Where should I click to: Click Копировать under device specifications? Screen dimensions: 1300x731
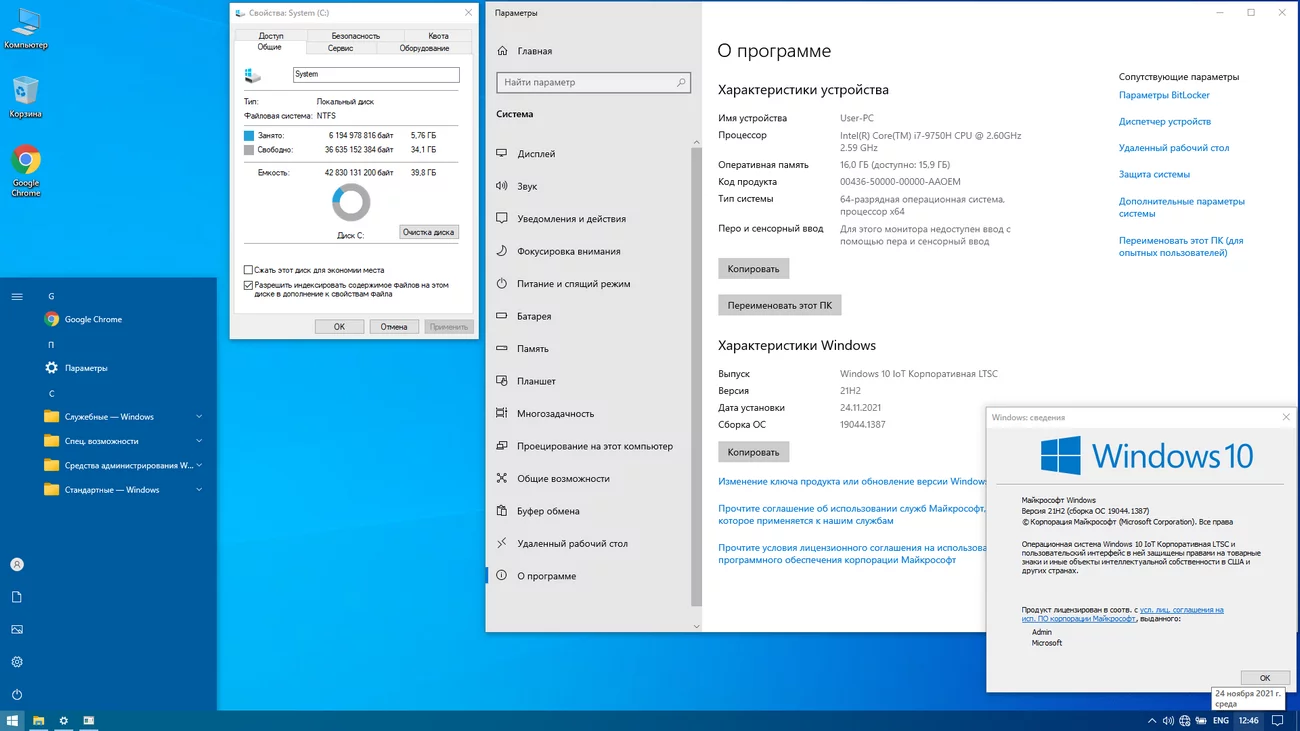[754, 269]
